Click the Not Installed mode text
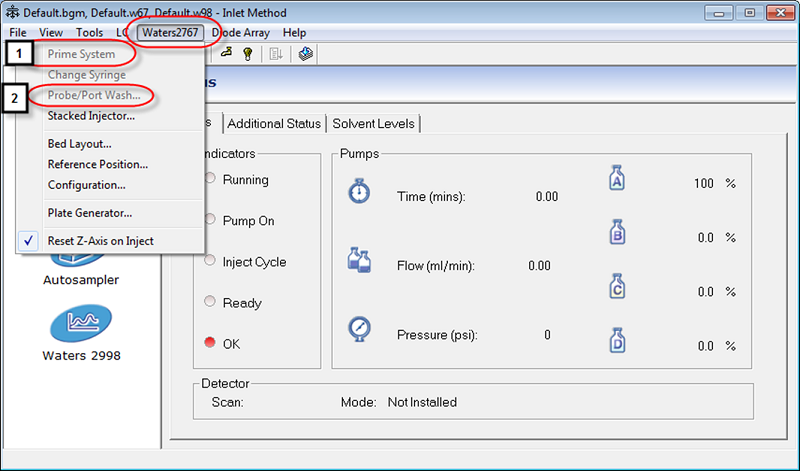Viewport: 800px width, 471px height. click(422, 402)
